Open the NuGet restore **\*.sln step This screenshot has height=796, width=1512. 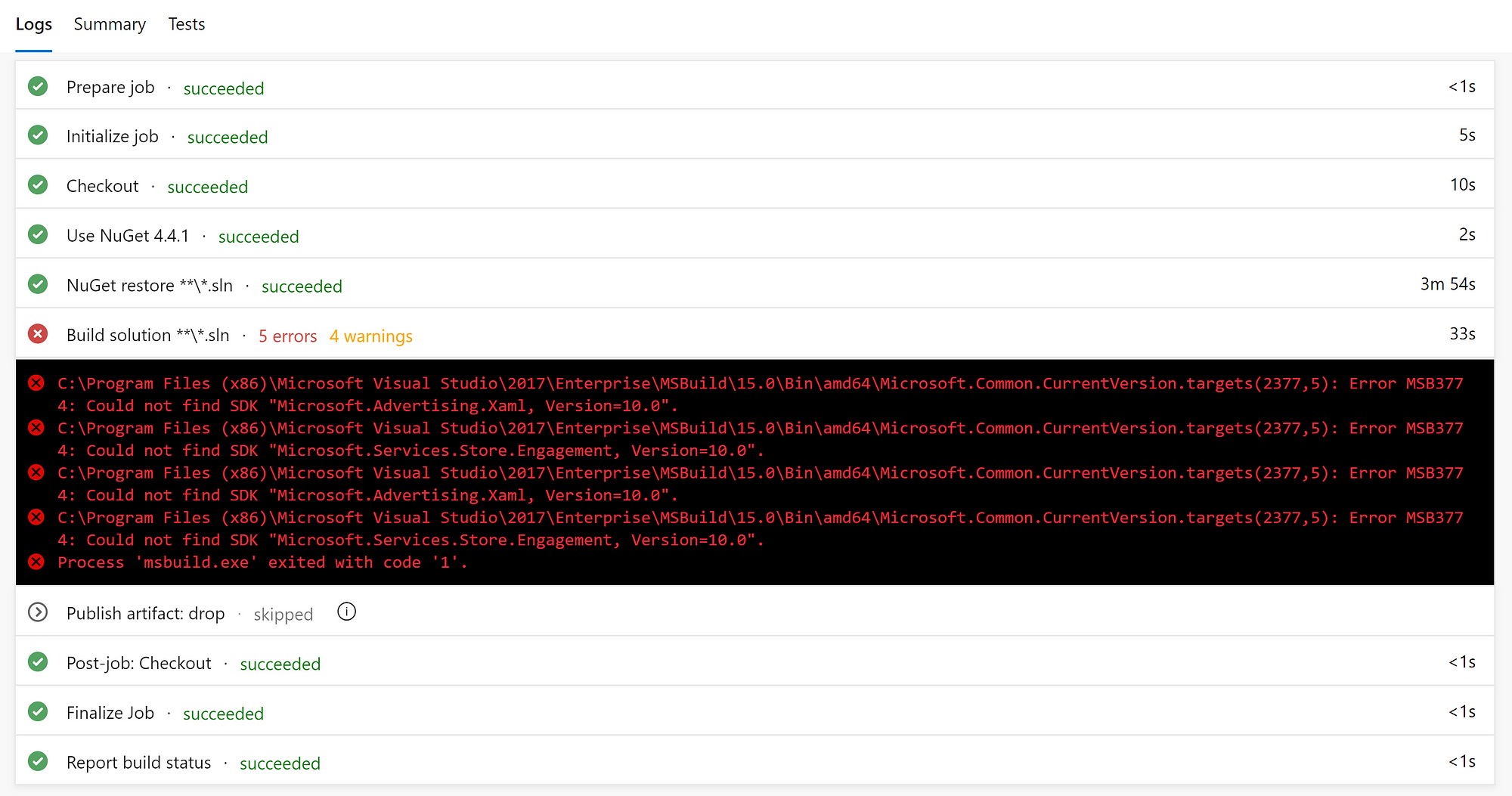[x=754, y=284]
